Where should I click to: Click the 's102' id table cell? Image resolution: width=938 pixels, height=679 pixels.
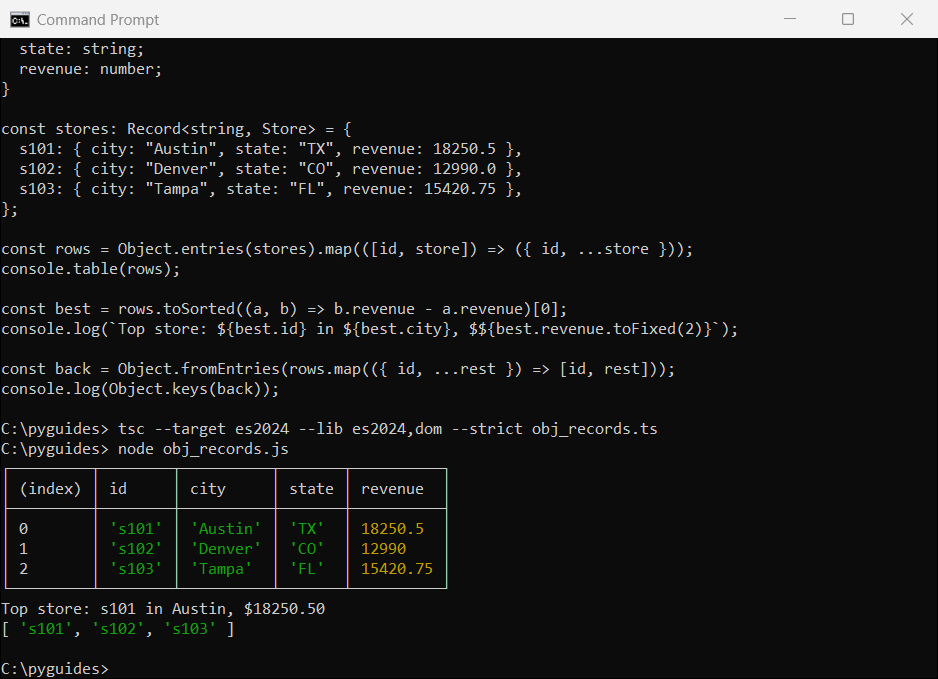pyautogui.click(x=136, y=549)
